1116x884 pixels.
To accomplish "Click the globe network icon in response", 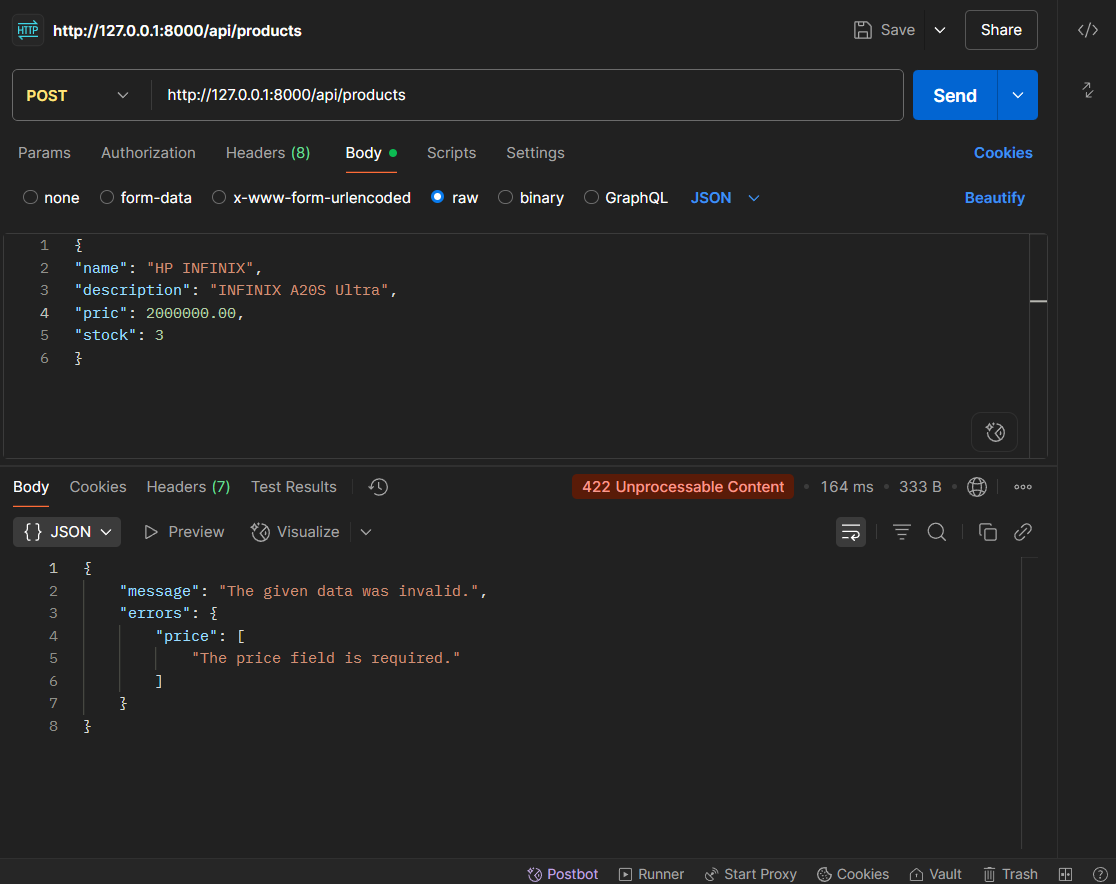I will 977,487.
